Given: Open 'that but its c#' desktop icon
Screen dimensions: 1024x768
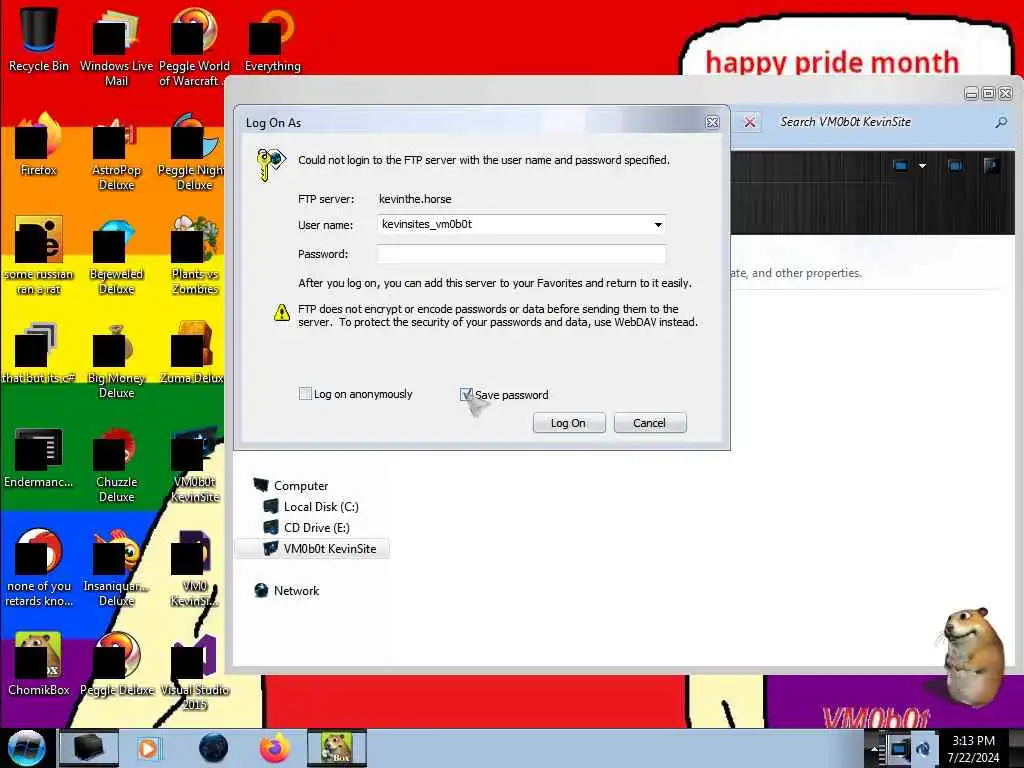Looking at the screenshot, I should tap(38, 351).
